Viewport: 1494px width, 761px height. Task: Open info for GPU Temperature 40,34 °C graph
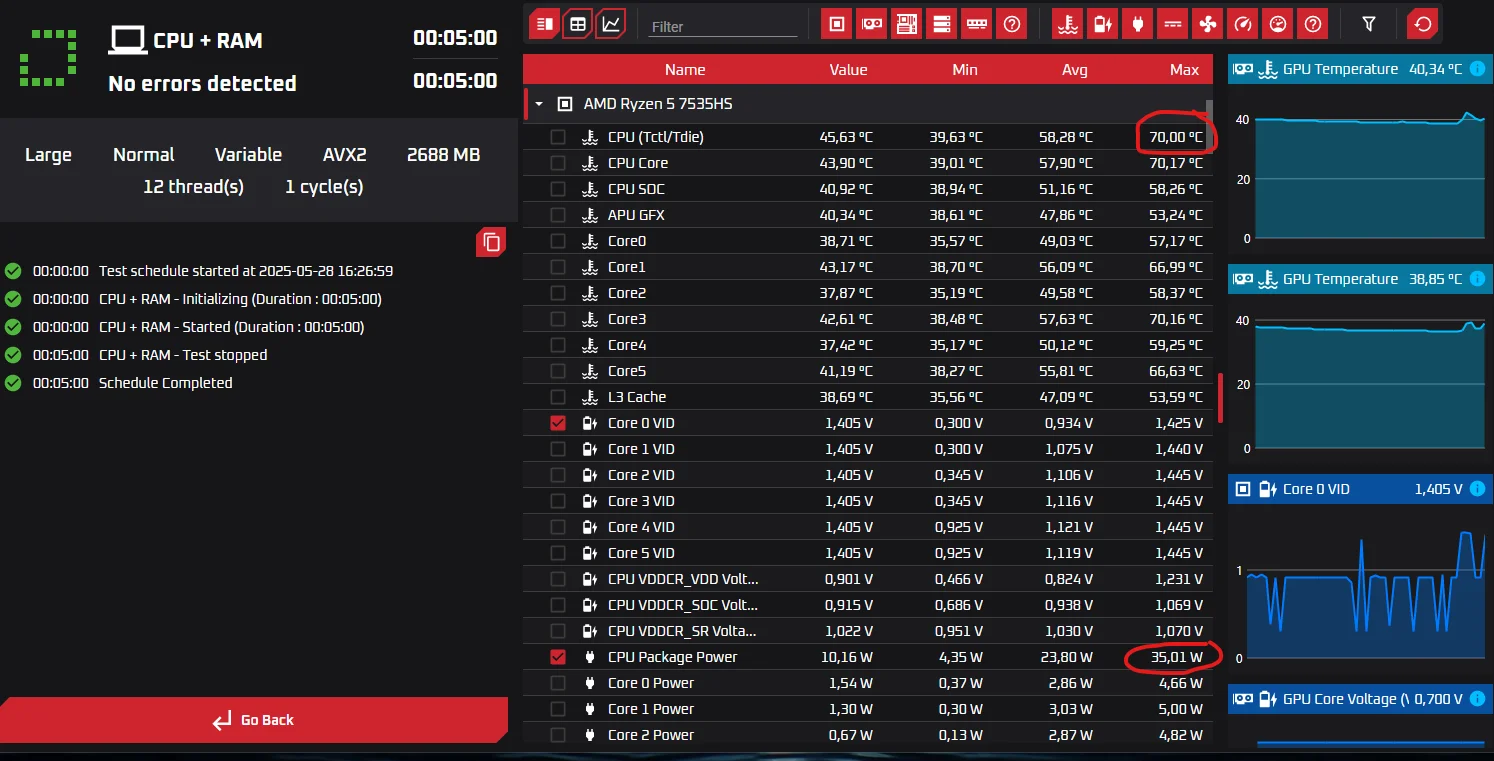[x=1476, y=69]
